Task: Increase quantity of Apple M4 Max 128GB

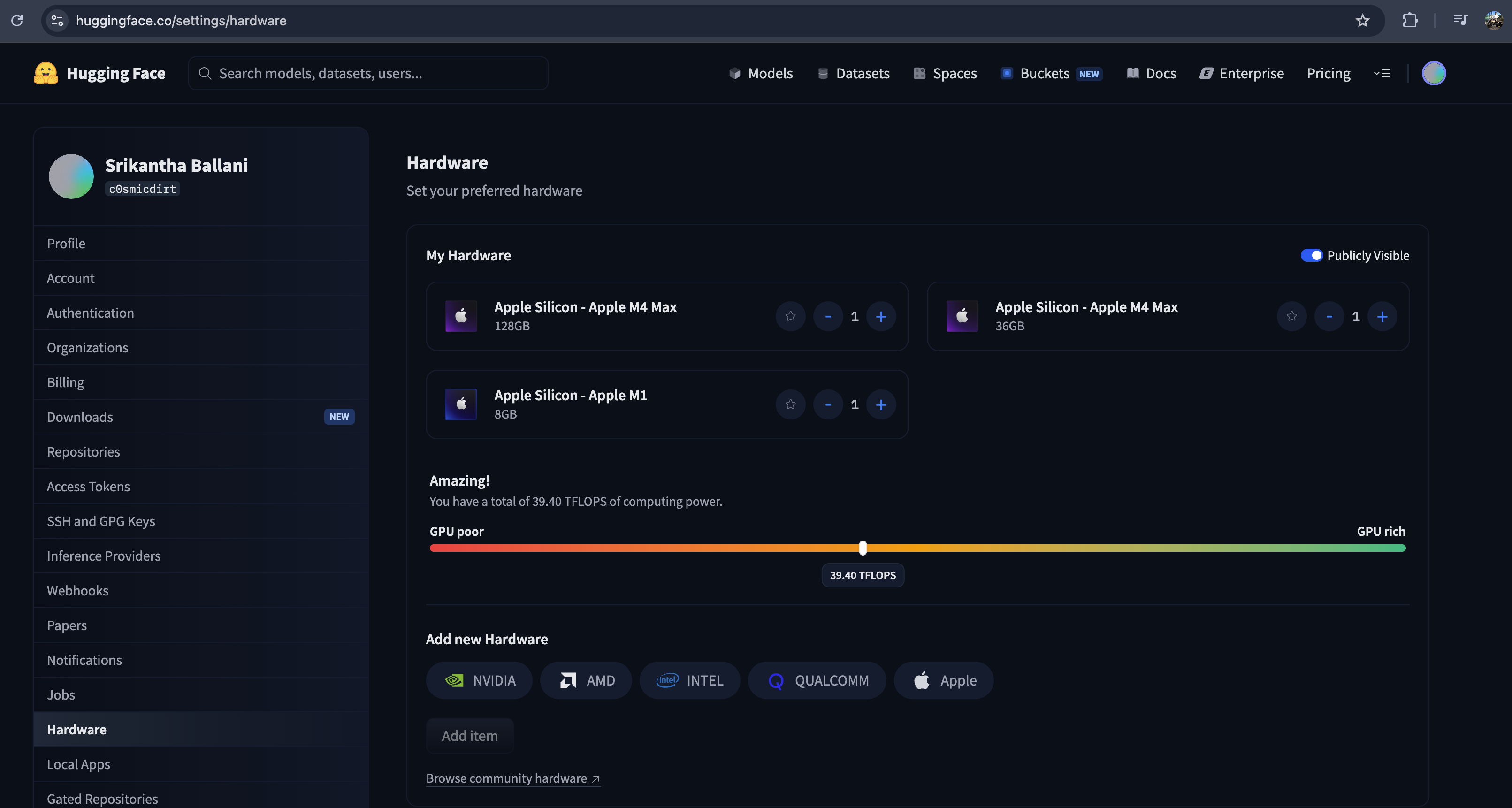Action: point(881,316)
